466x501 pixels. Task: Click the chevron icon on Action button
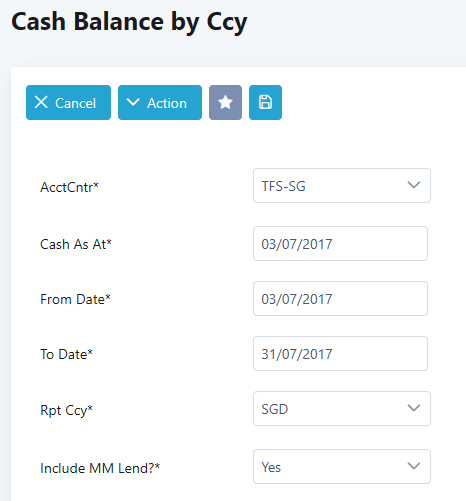click(133, 102)
